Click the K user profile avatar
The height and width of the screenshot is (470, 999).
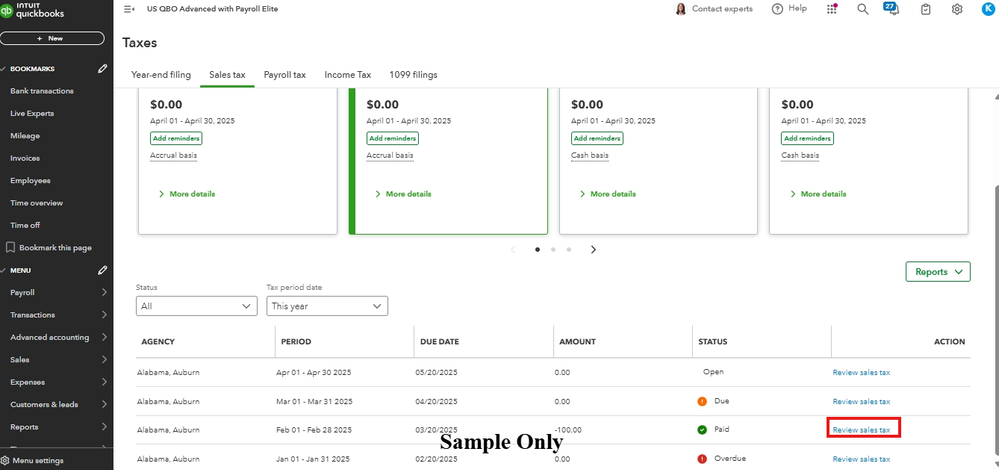988,9
